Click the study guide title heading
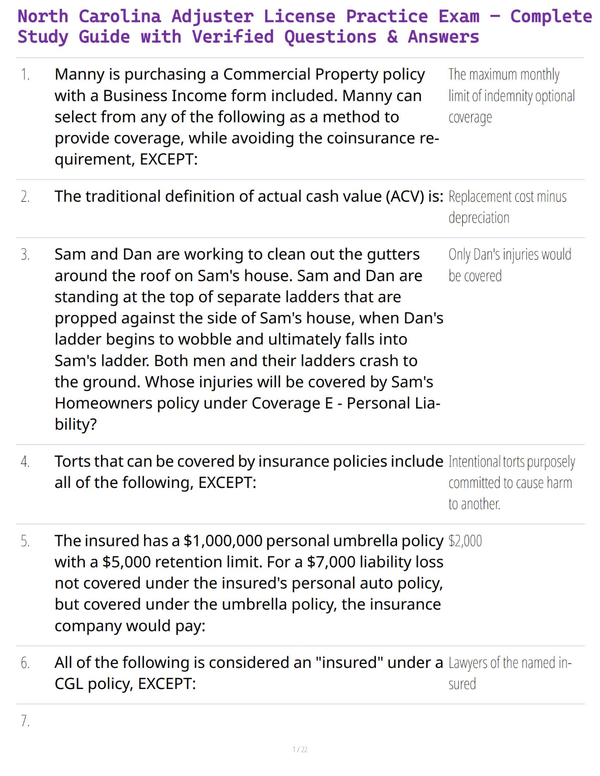The width and height of the screenshot is (600, 776). pyautogui.click(x=304, y=26)
